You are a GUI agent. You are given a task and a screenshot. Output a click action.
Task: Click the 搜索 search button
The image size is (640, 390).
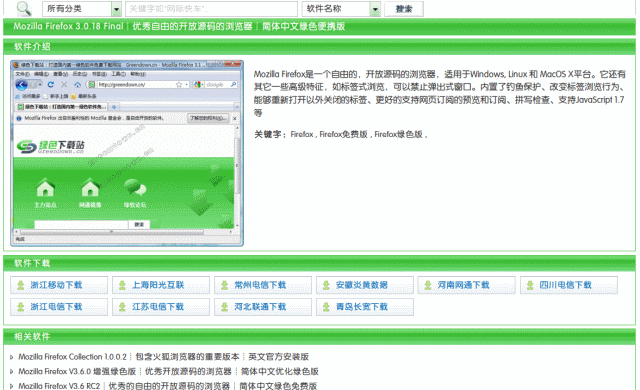[x=404, y=9]
